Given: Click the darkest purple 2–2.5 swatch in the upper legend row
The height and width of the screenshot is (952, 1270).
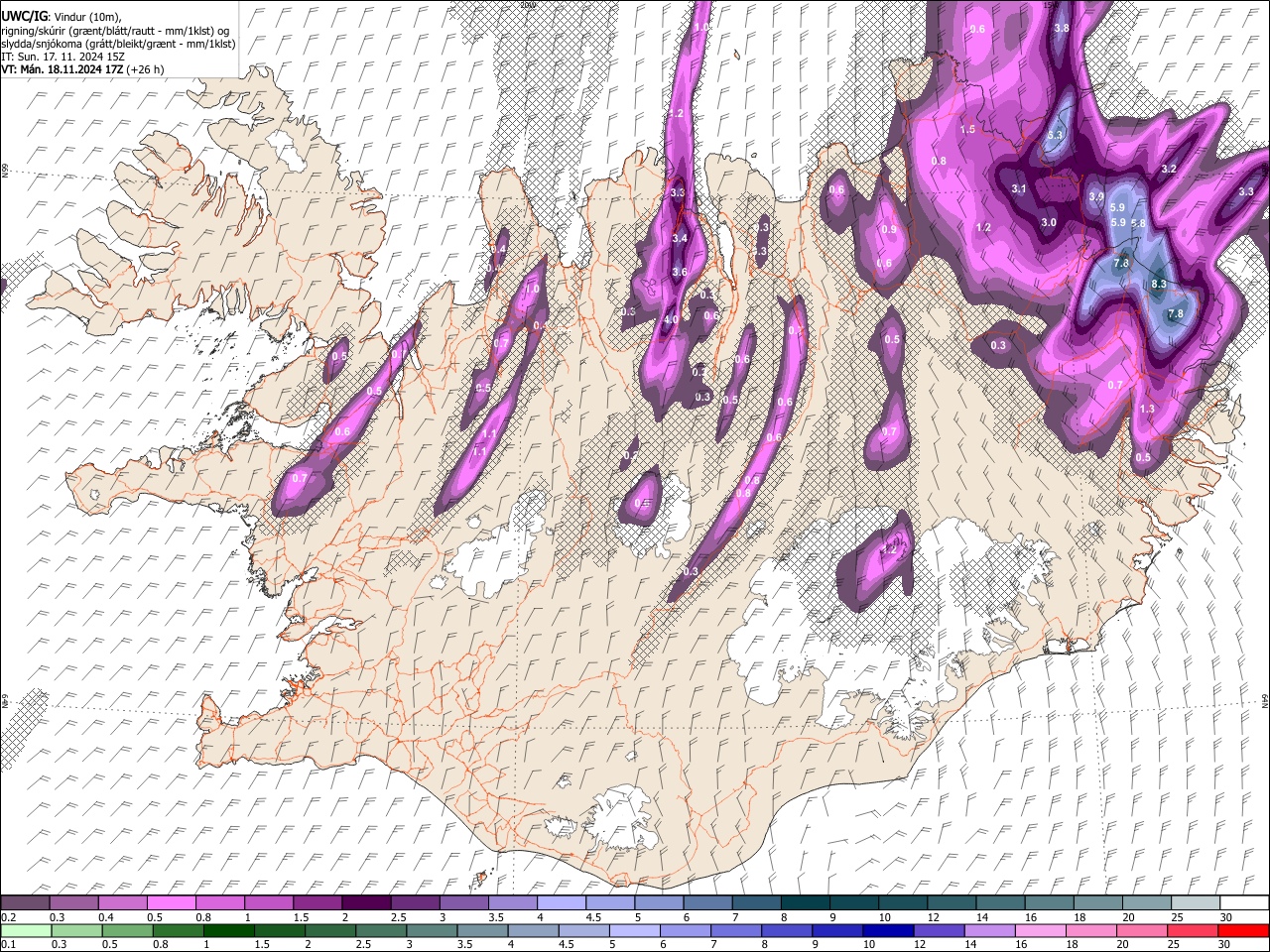Looking at the screenshot, I should click(366, 902).
